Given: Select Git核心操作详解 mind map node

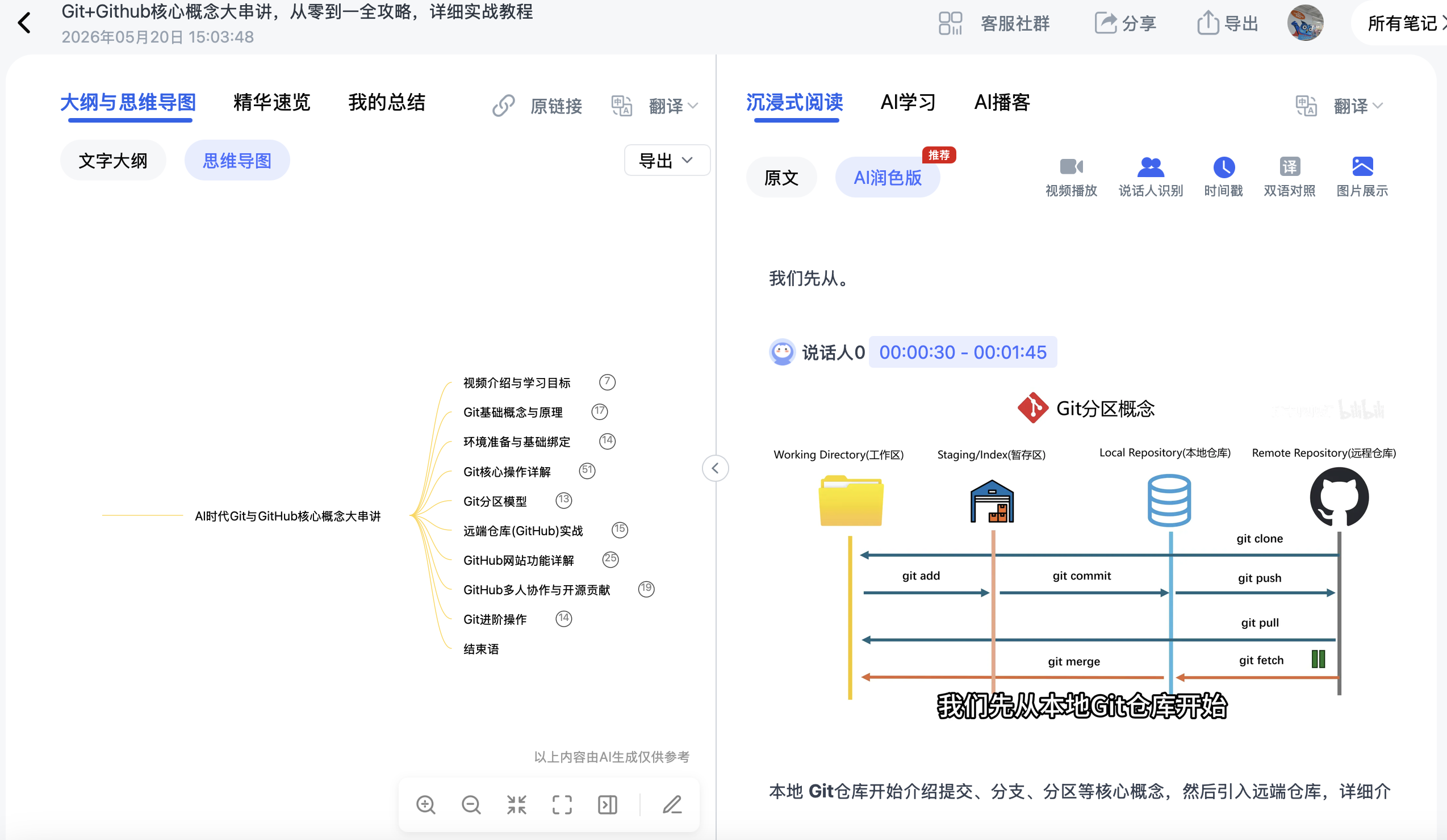Looking at the screenshot, I should (507, 472).
